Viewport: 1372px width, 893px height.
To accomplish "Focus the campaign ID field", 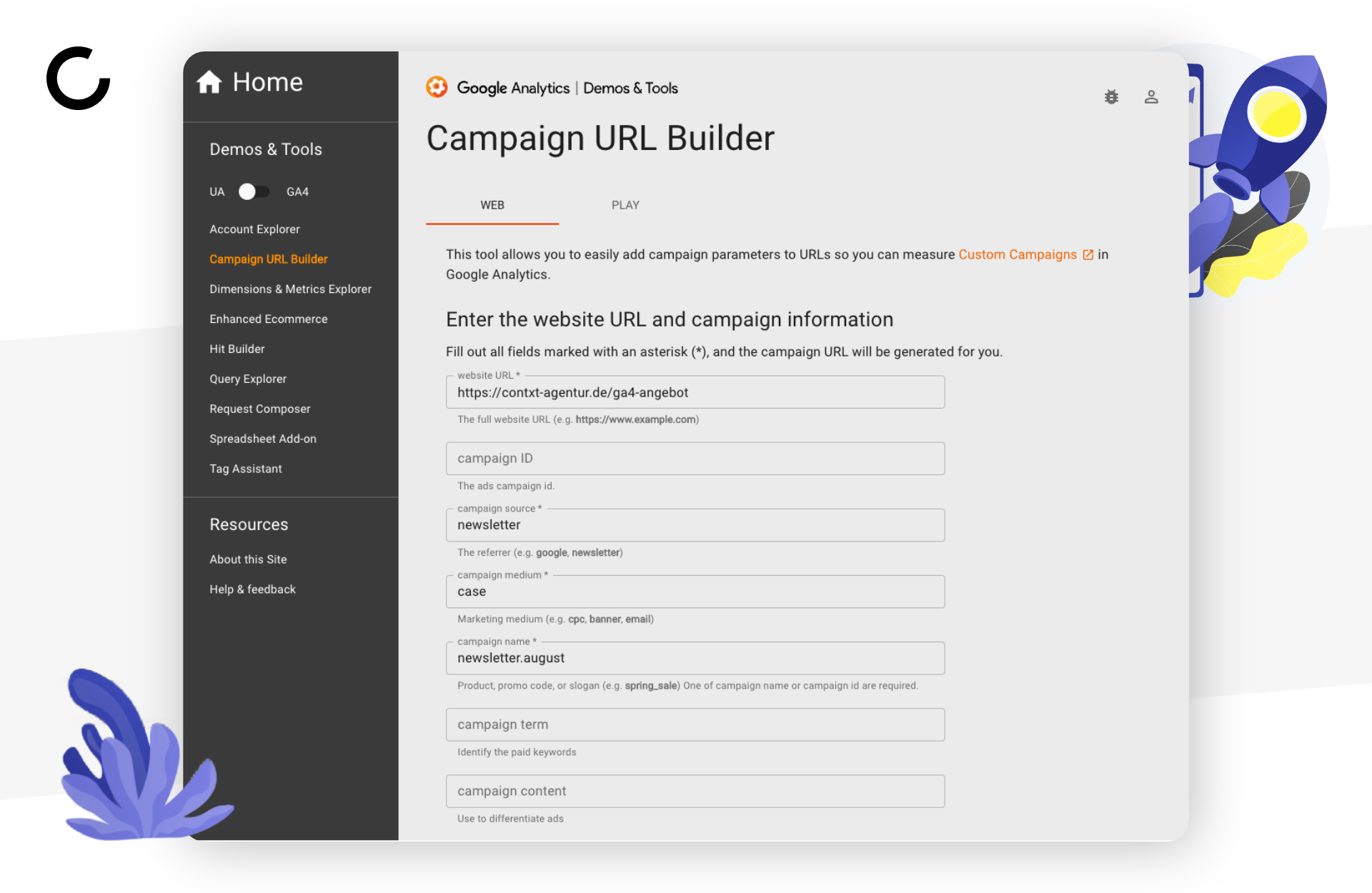I will click(x=695, y=459).
